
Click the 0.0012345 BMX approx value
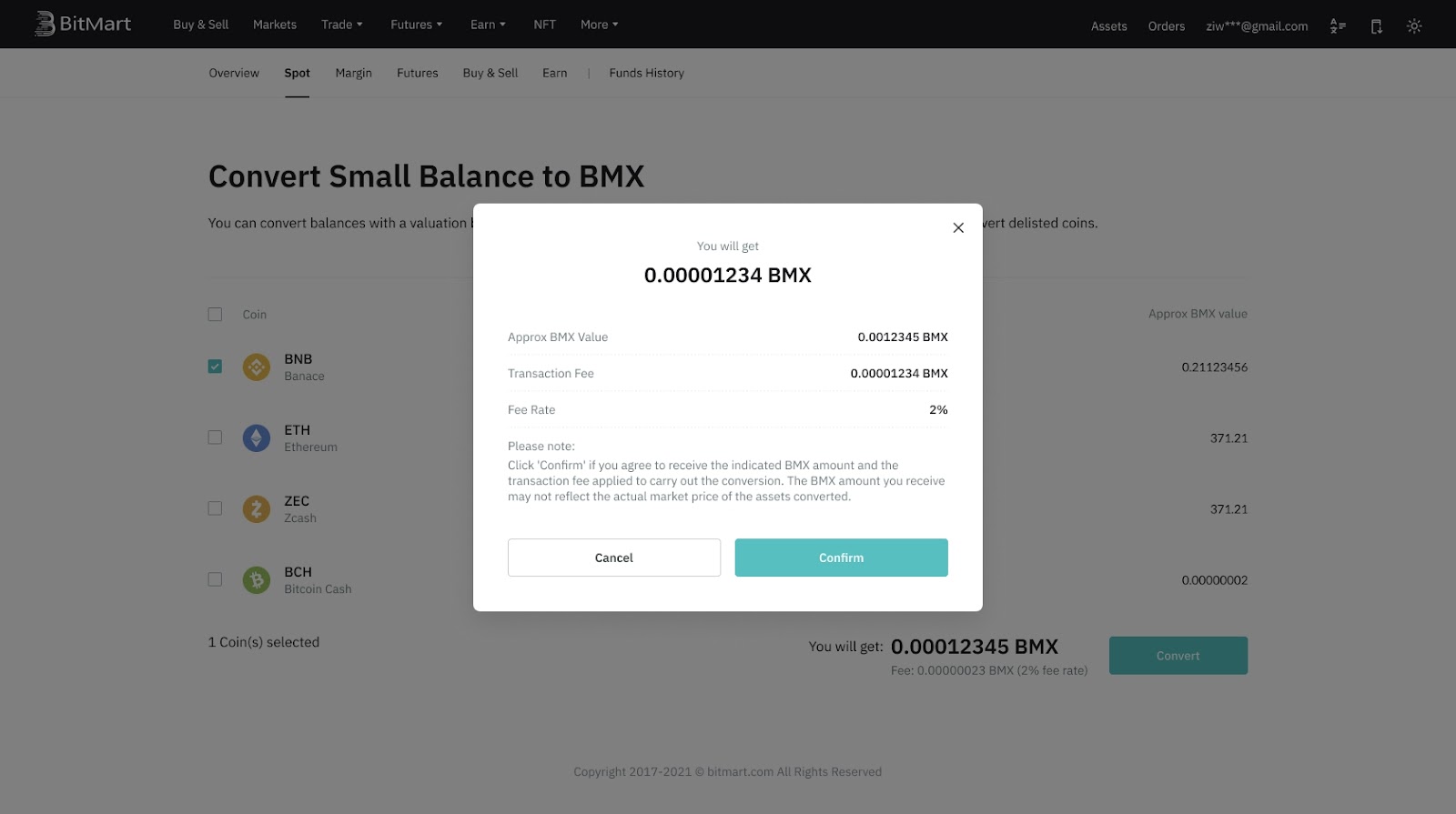[903, 337]
